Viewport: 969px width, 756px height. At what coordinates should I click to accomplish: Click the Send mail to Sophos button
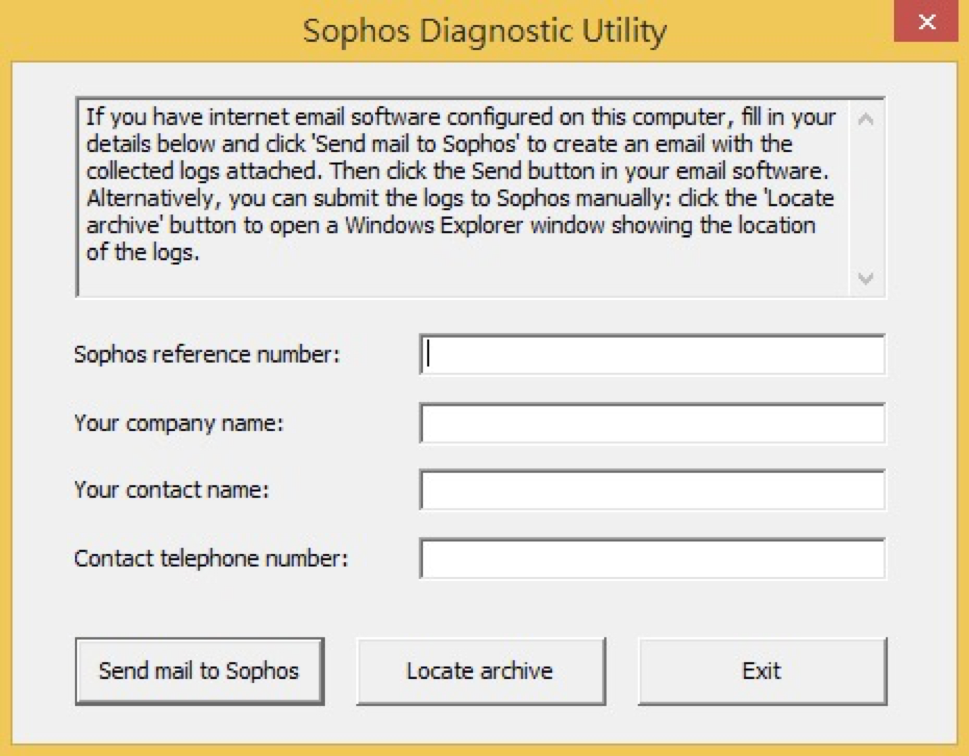200,671
